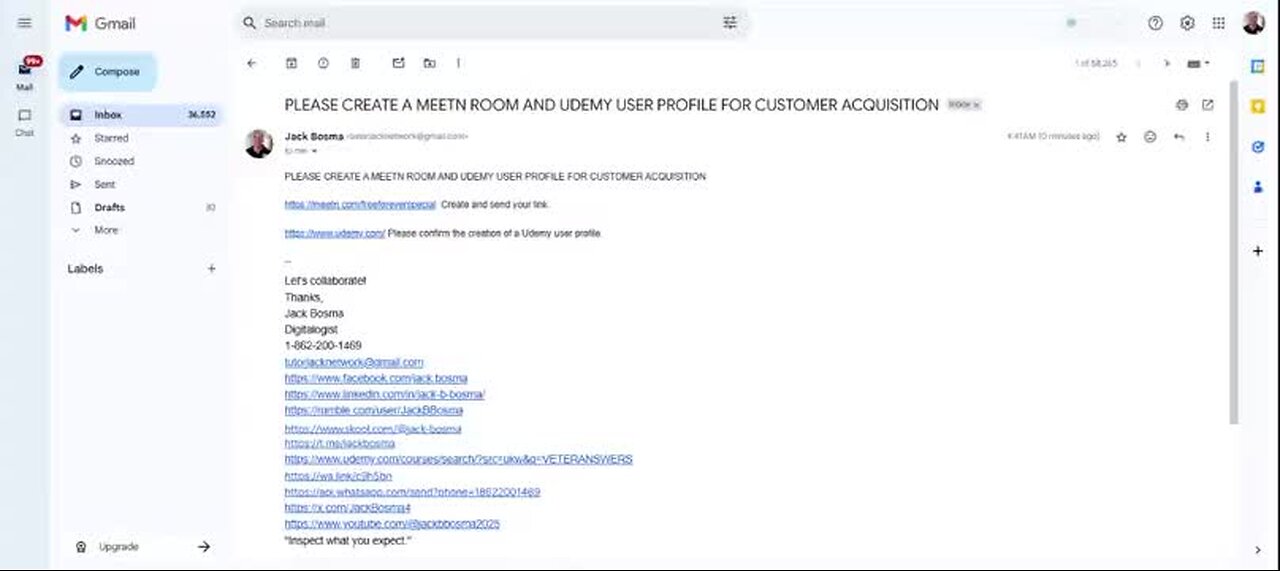Click the phone number 1-862-200-1469
Image resolution: width=1280 pixels, height=571 pixels.
[323, 345]
